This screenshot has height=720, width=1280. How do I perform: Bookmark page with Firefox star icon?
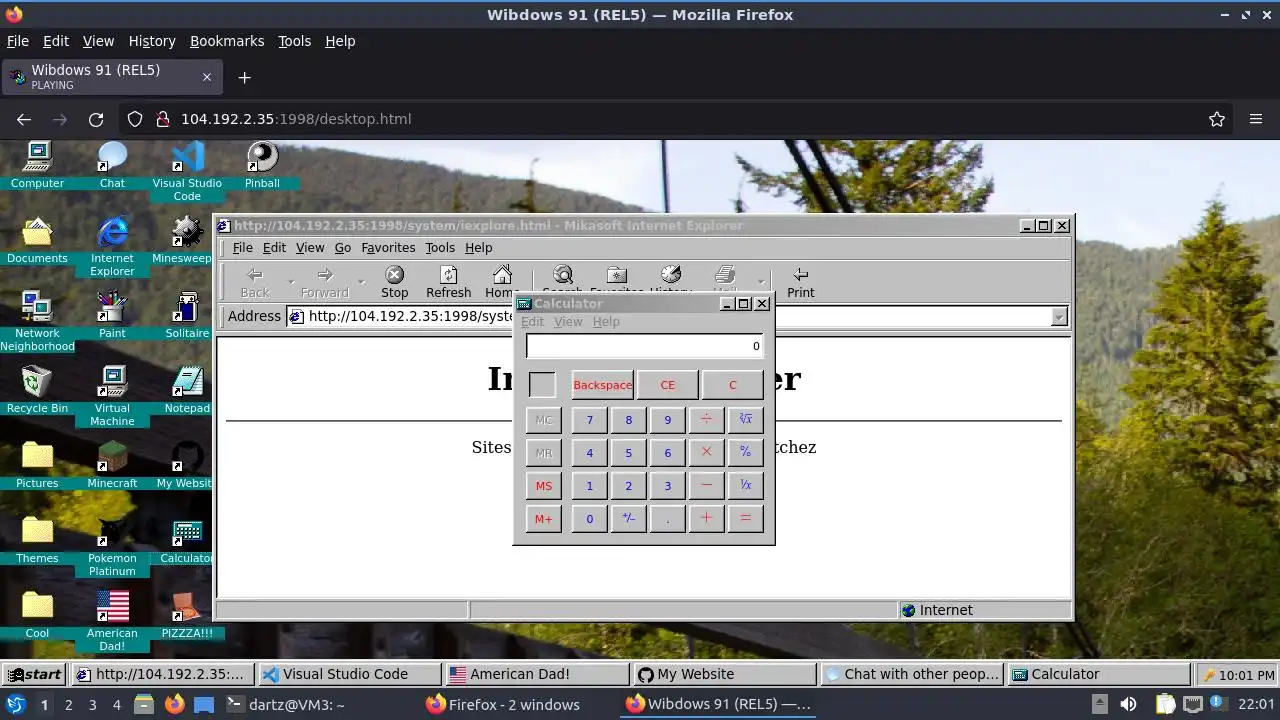point(1217,119)
